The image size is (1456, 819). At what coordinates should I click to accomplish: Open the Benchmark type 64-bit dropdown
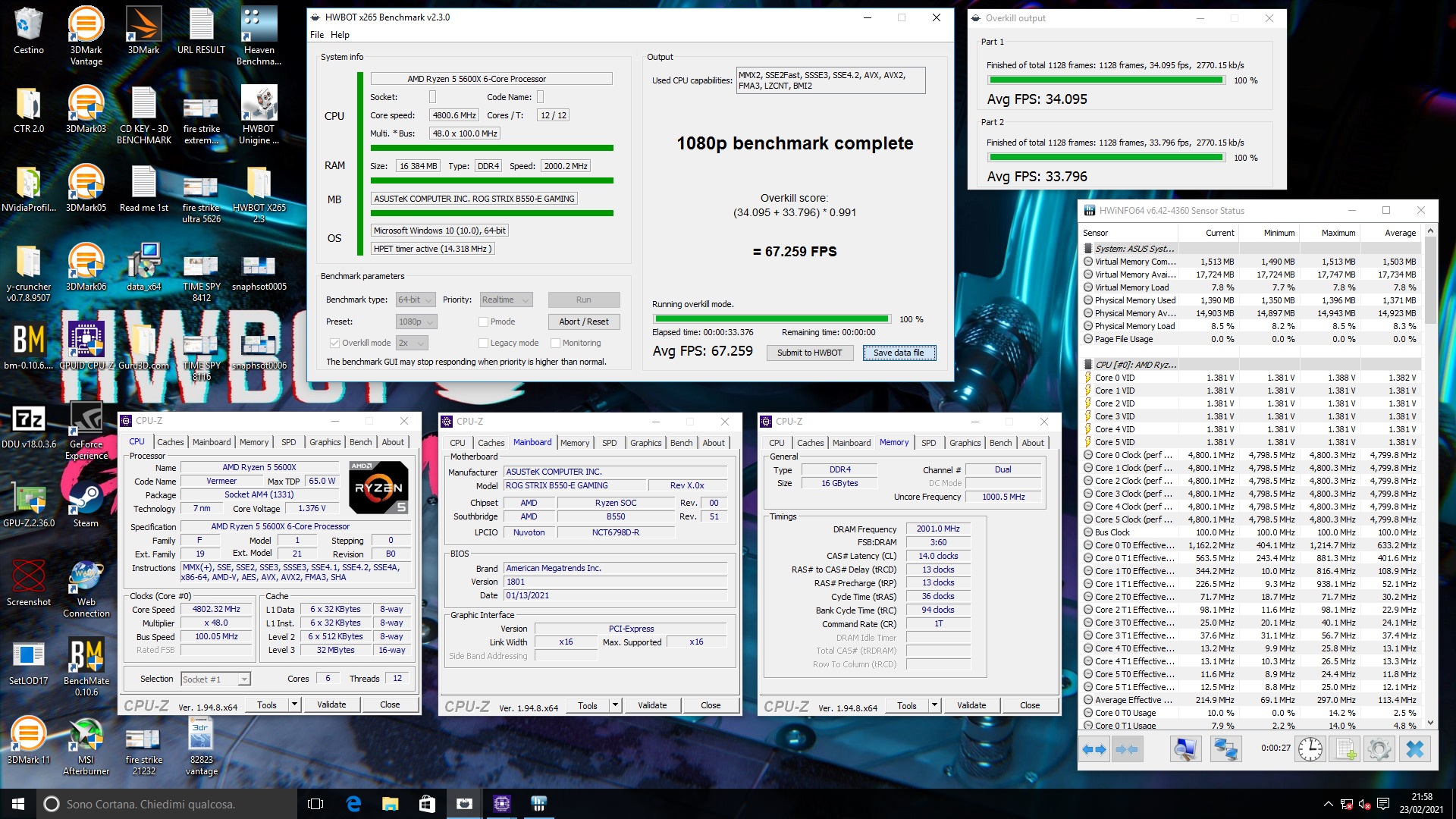(416, 300)
